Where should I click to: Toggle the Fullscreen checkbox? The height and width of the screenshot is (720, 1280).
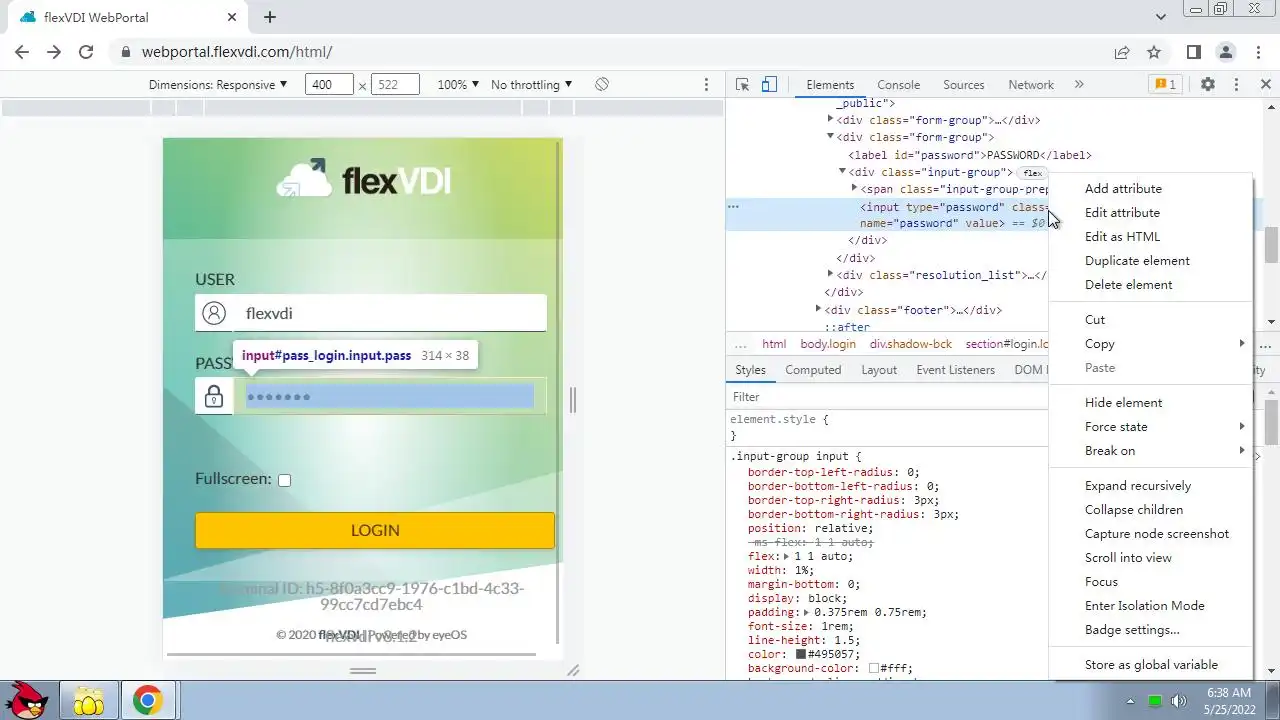pyautogui.click(x=284, y=480)
